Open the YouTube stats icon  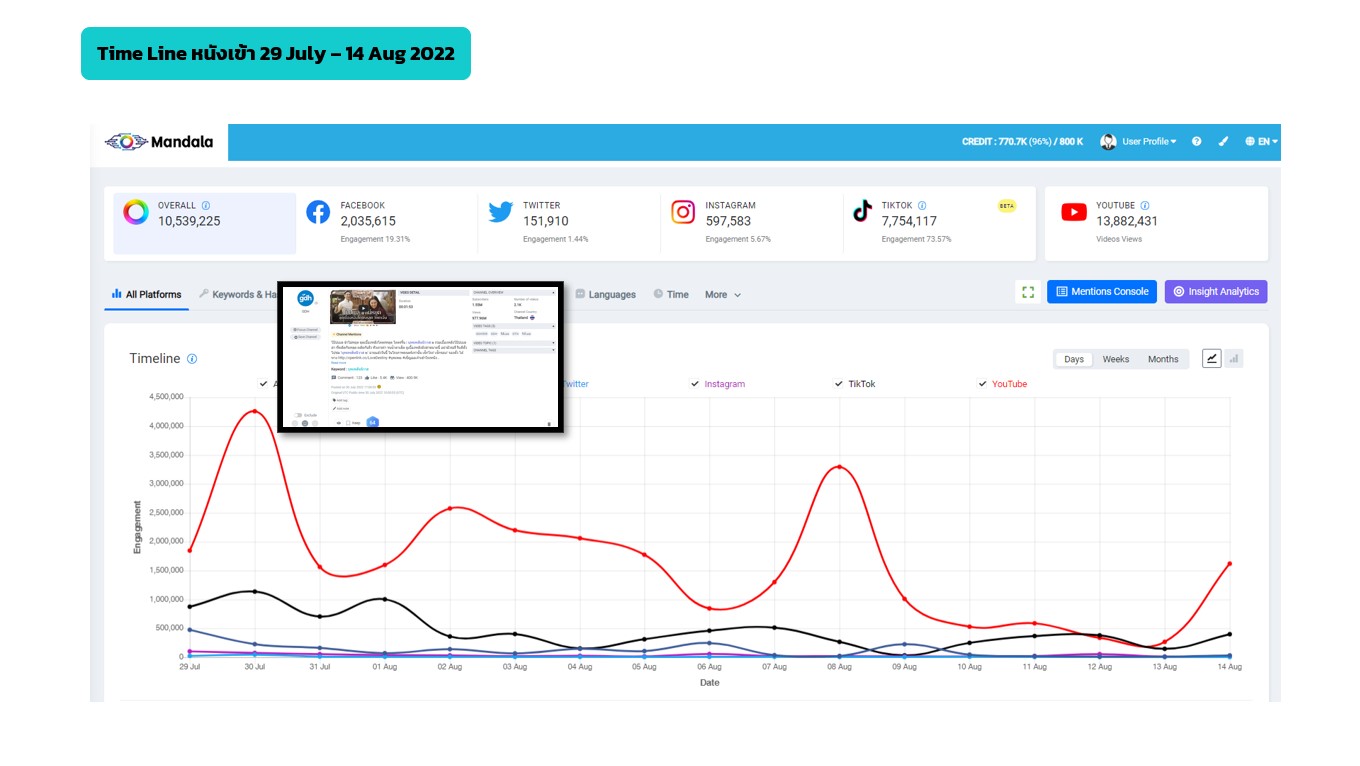point(1074,212)
